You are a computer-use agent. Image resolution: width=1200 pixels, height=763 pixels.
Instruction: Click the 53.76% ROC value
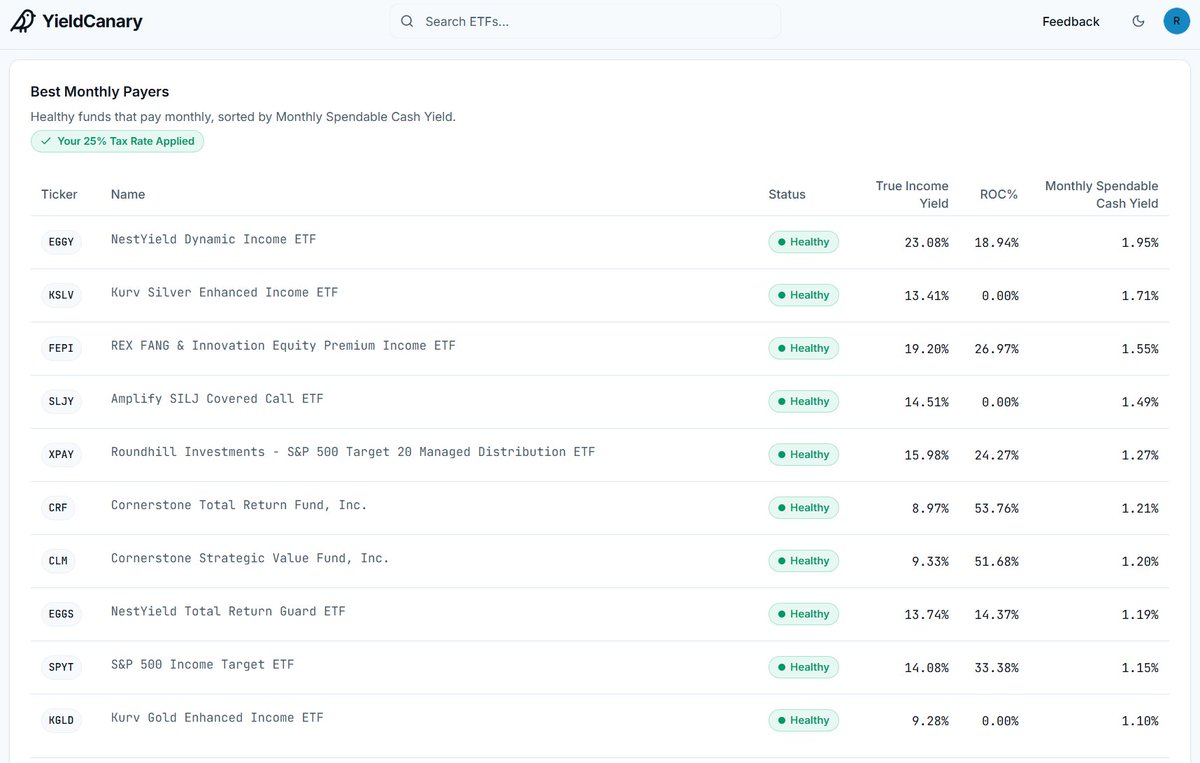pyautogui.click(x=996, y=508)
